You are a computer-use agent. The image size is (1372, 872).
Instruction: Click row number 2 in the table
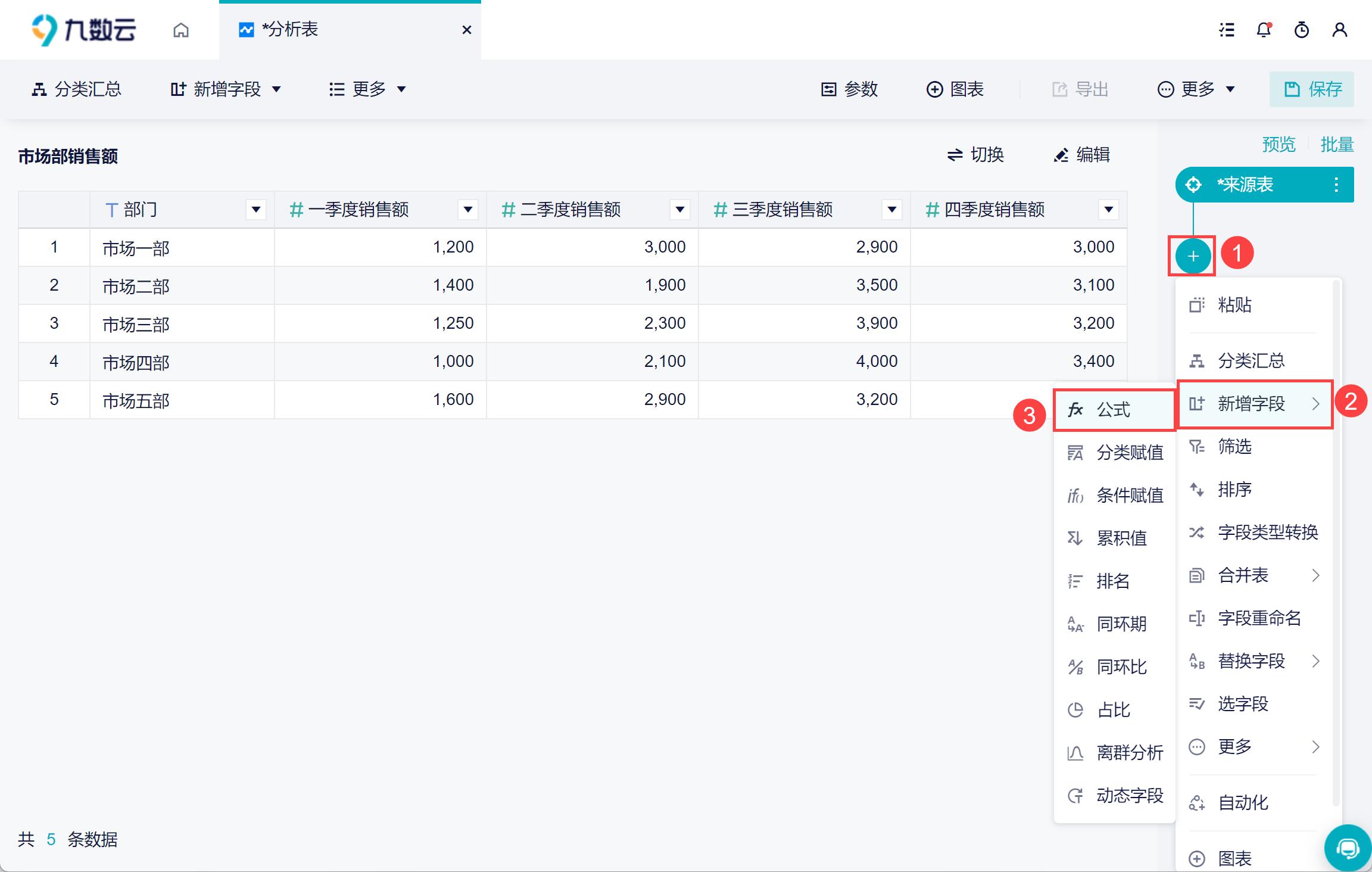54,285
